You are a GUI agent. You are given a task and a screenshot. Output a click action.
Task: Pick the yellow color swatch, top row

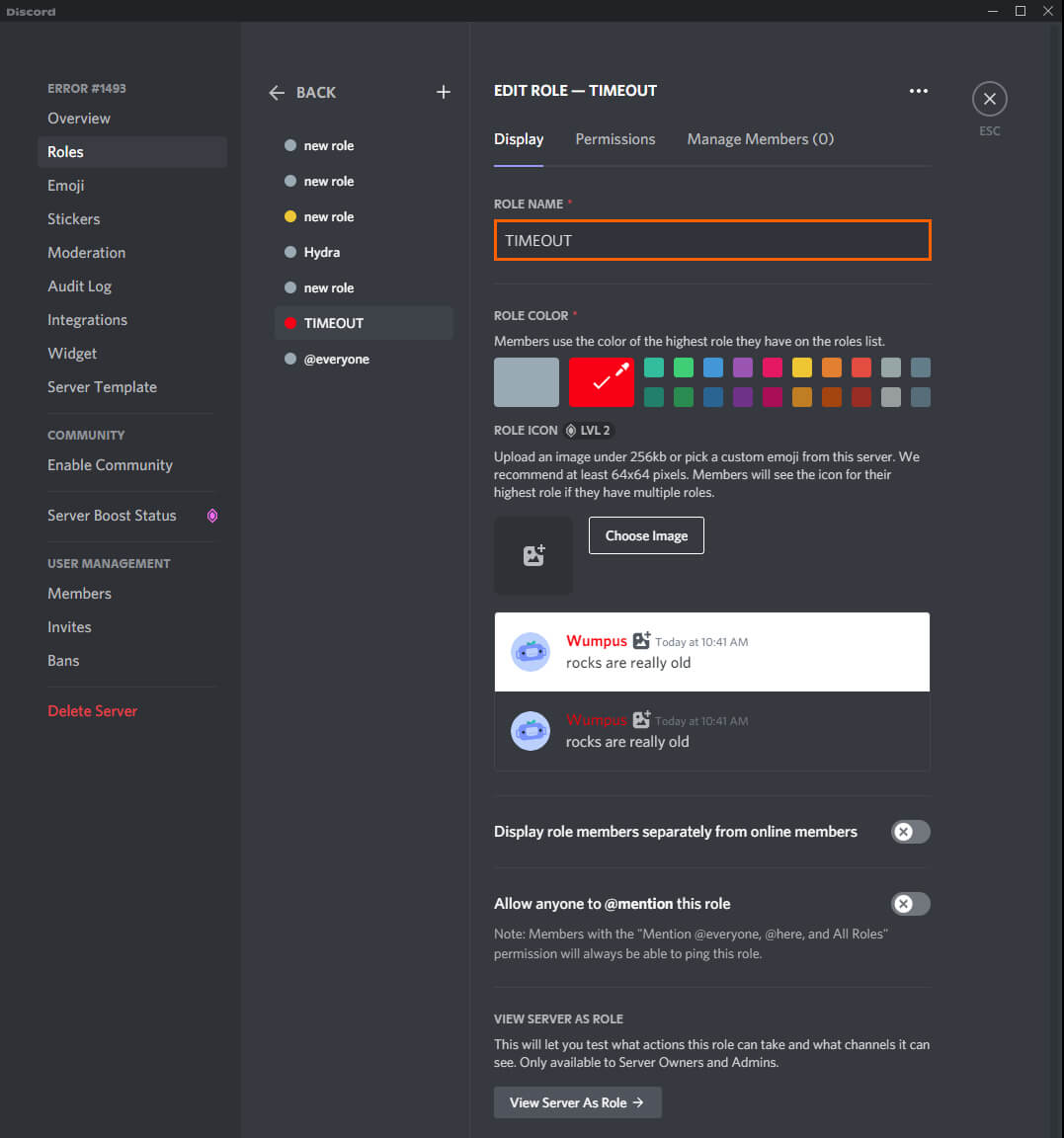[x=802, y=367]
